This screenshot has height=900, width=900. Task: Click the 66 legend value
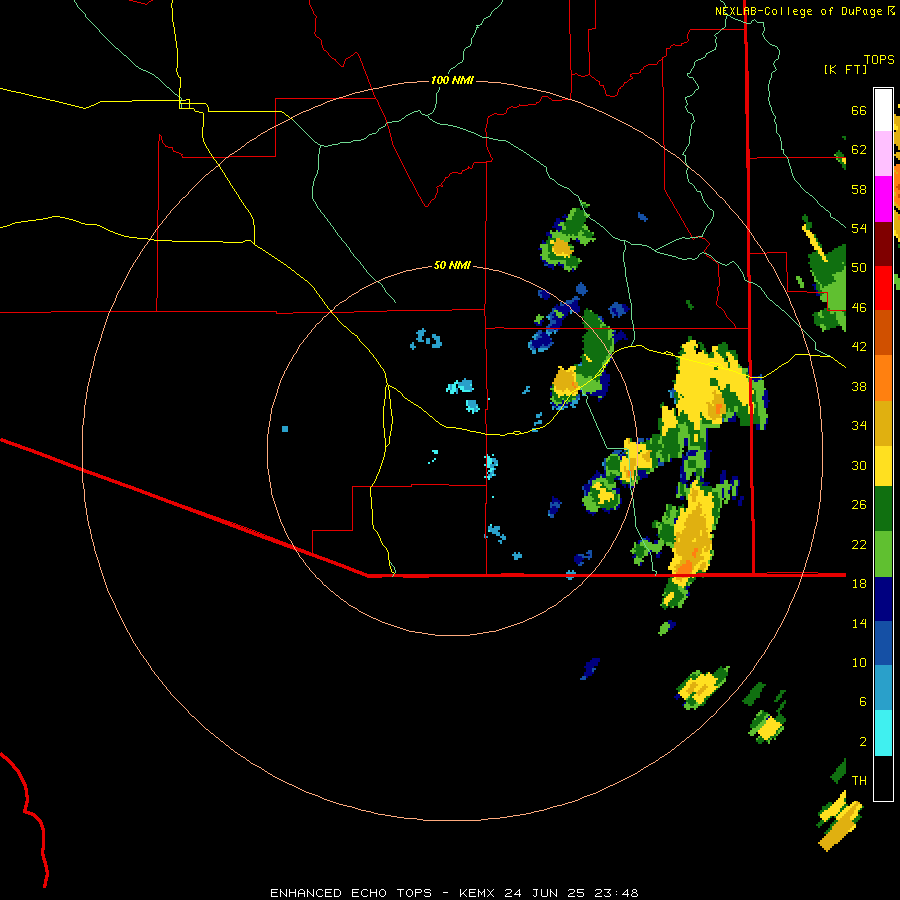(x=859, y=111)
